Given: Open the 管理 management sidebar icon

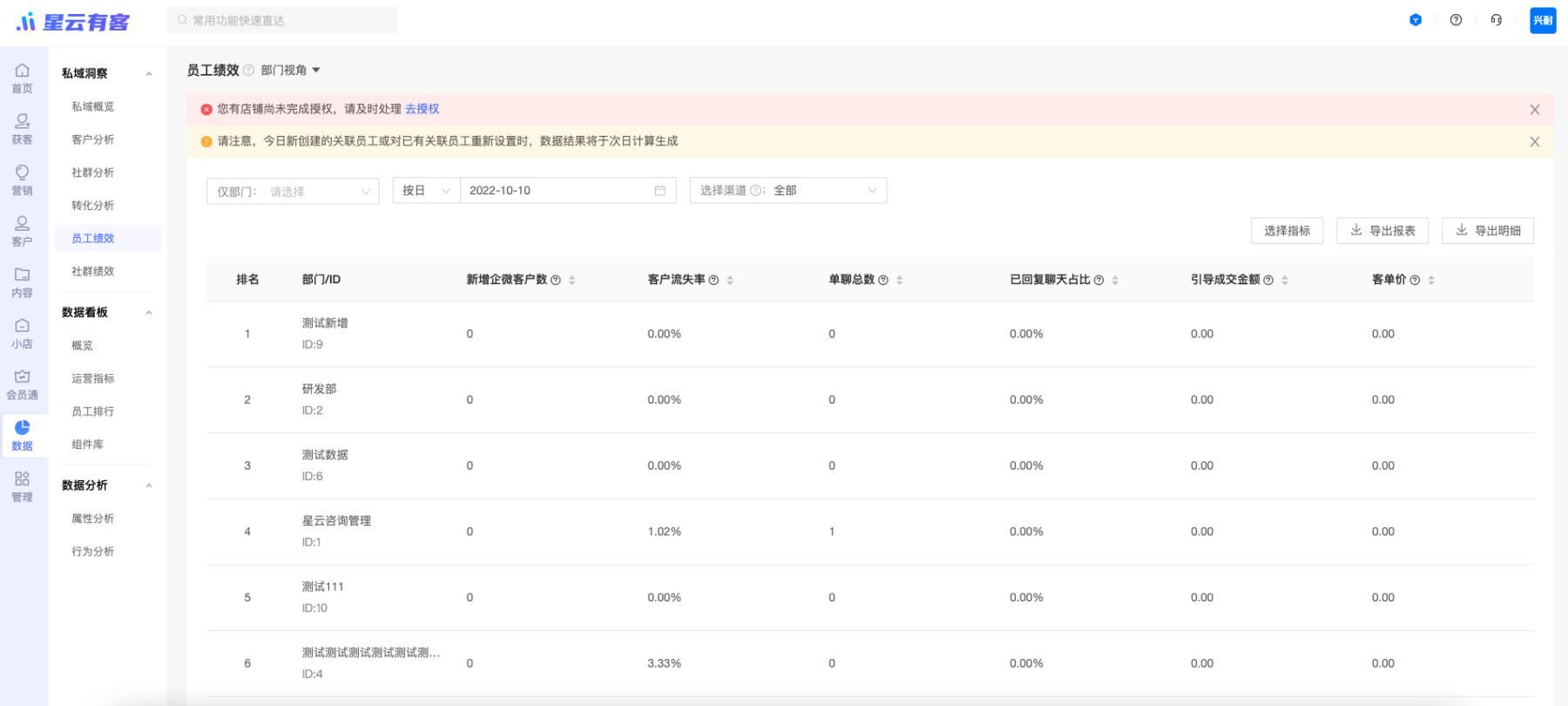Looking at the screenshot, I should click(x=23, y=486).
